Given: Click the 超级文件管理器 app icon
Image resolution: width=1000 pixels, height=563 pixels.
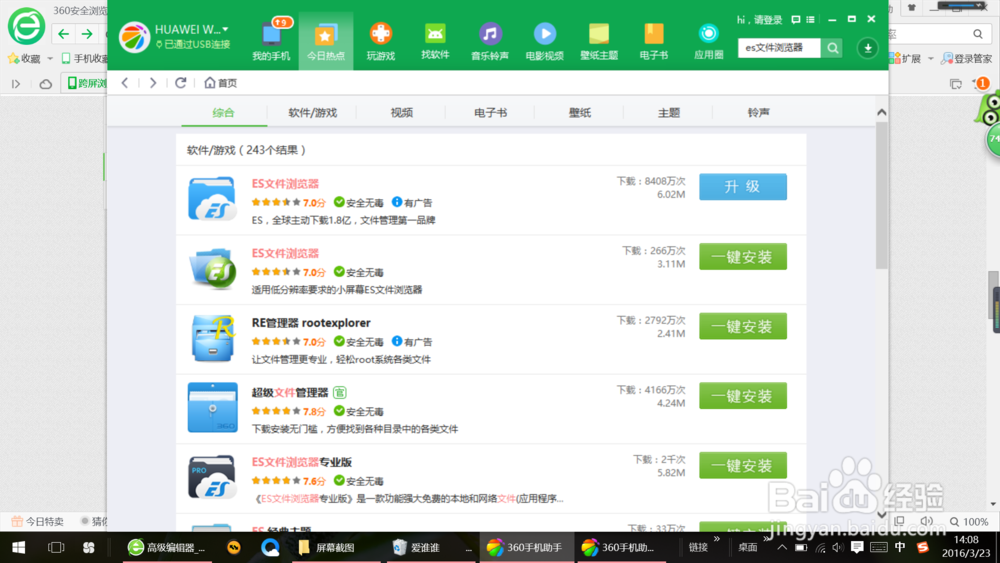Looking at the screenshot, I should click(x=212, y=407).
